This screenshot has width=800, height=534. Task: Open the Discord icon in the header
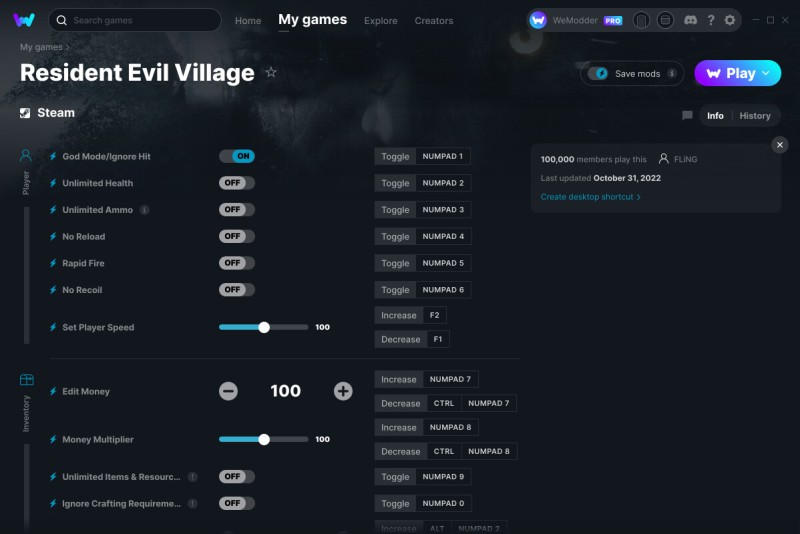click(690, 20)
